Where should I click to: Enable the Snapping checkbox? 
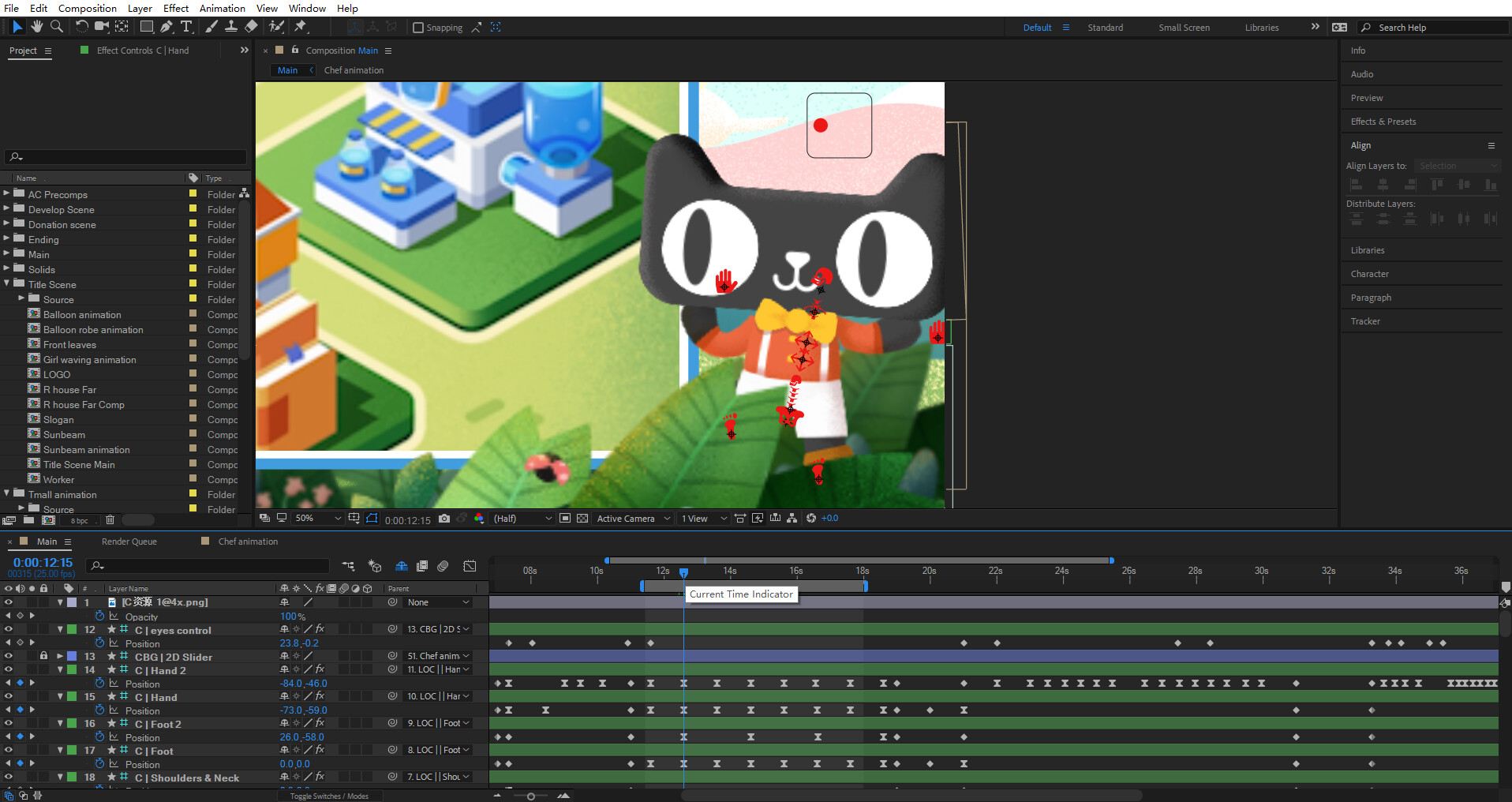(418, 28)
